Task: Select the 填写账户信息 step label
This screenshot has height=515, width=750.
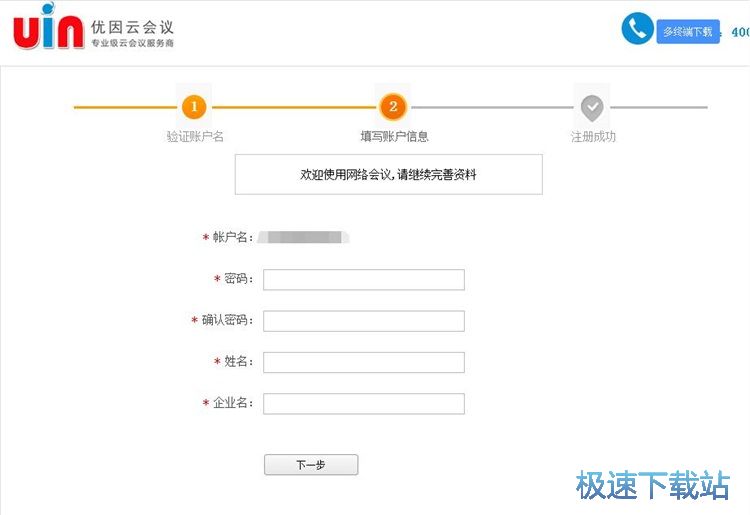Action: coord(394,136)
